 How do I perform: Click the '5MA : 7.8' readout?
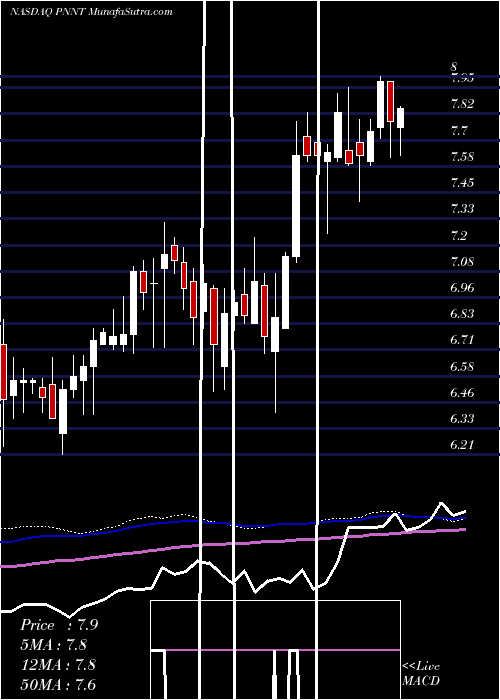pos(54,645)
